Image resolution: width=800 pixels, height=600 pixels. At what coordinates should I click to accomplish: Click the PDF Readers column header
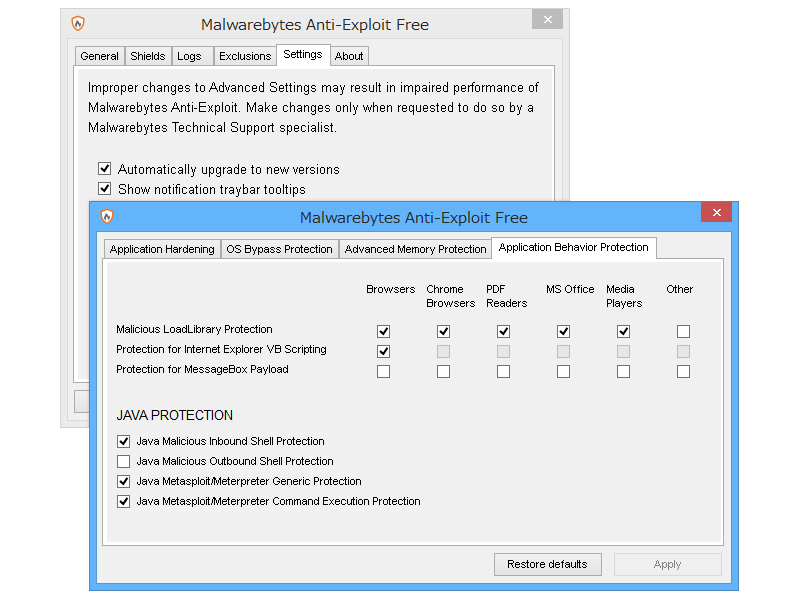(x=507, y=296)
